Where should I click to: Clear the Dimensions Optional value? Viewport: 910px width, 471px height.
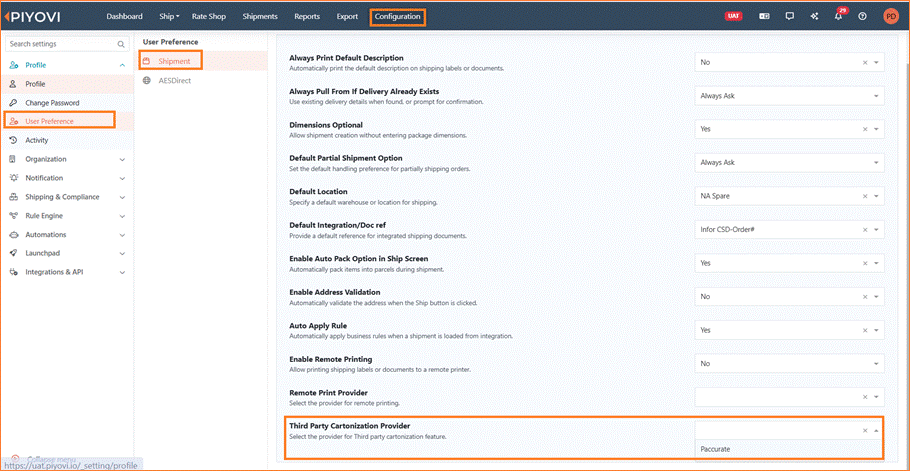coord(865,129)
